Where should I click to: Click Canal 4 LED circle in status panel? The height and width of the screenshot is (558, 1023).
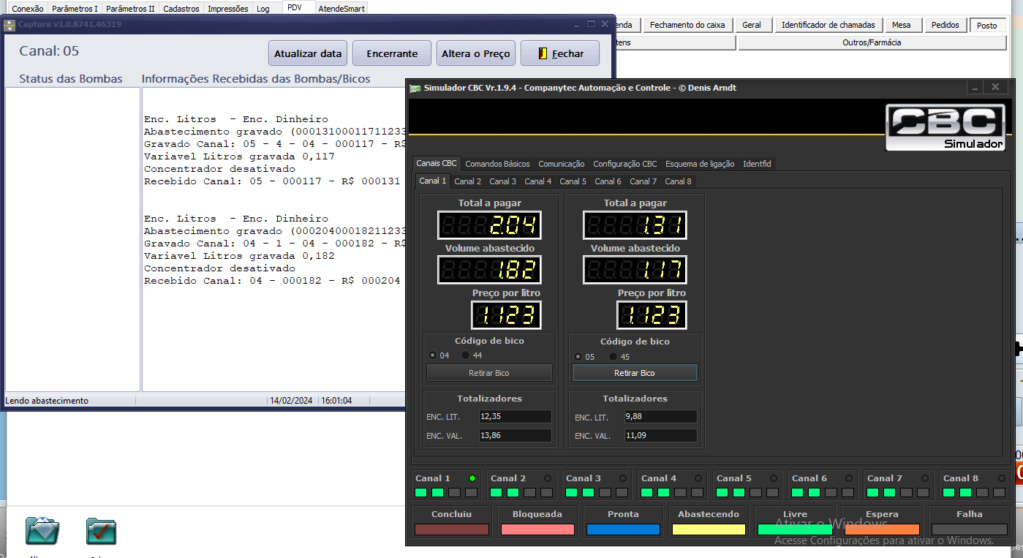[698, 478]
